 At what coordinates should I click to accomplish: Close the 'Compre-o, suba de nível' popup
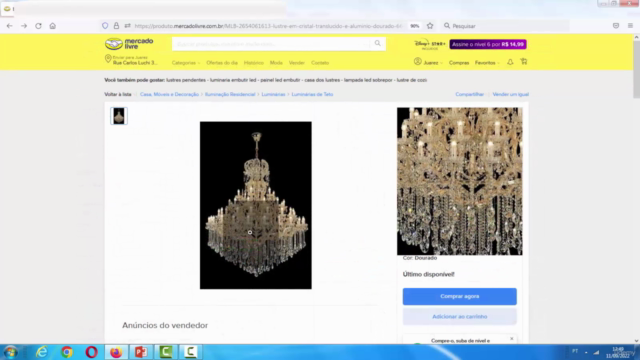[511, 339]
